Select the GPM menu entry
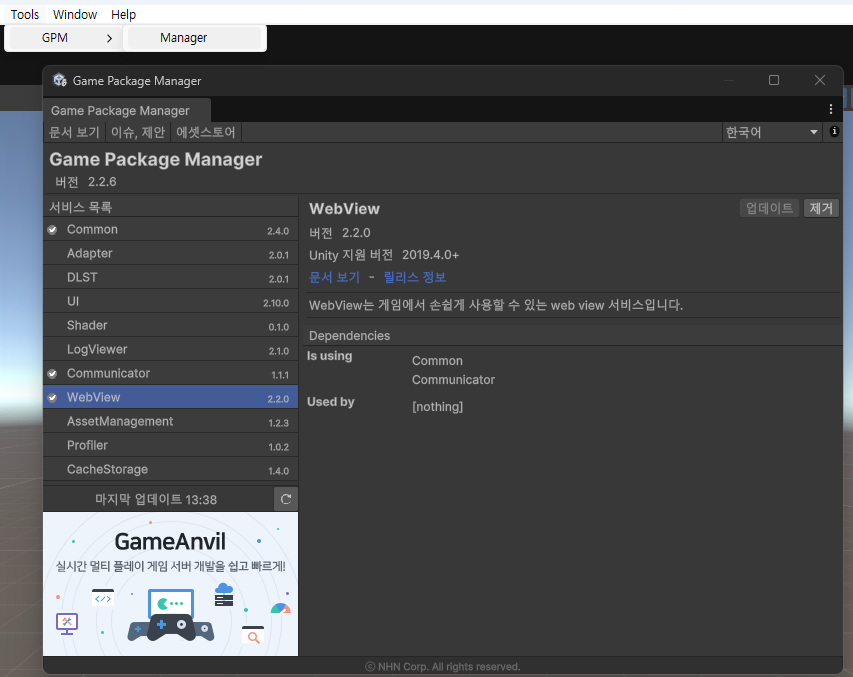The width and height of the screenshot is (853, 677). point(64,38)
